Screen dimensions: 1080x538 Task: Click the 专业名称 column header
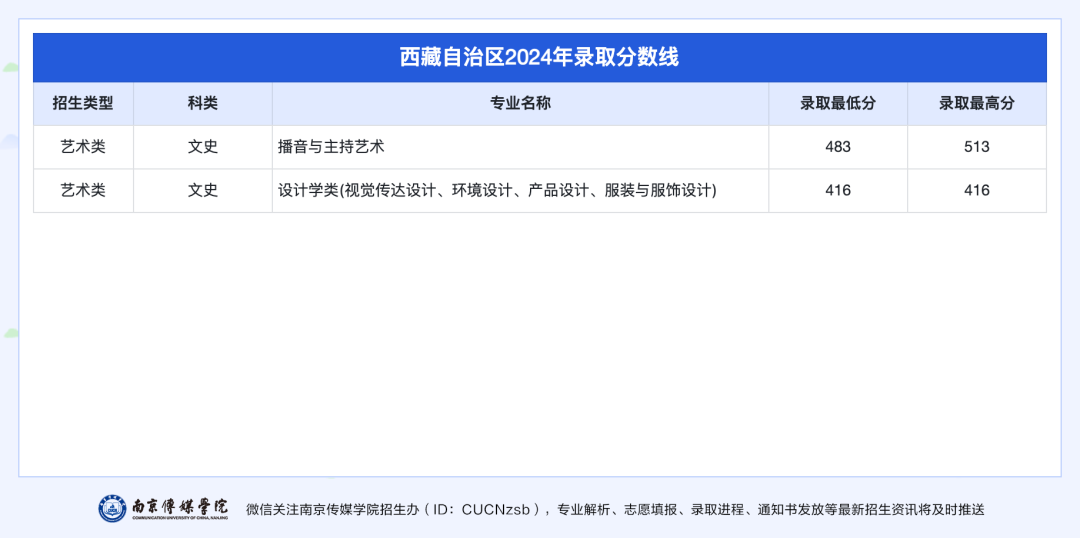click(520, 104)
